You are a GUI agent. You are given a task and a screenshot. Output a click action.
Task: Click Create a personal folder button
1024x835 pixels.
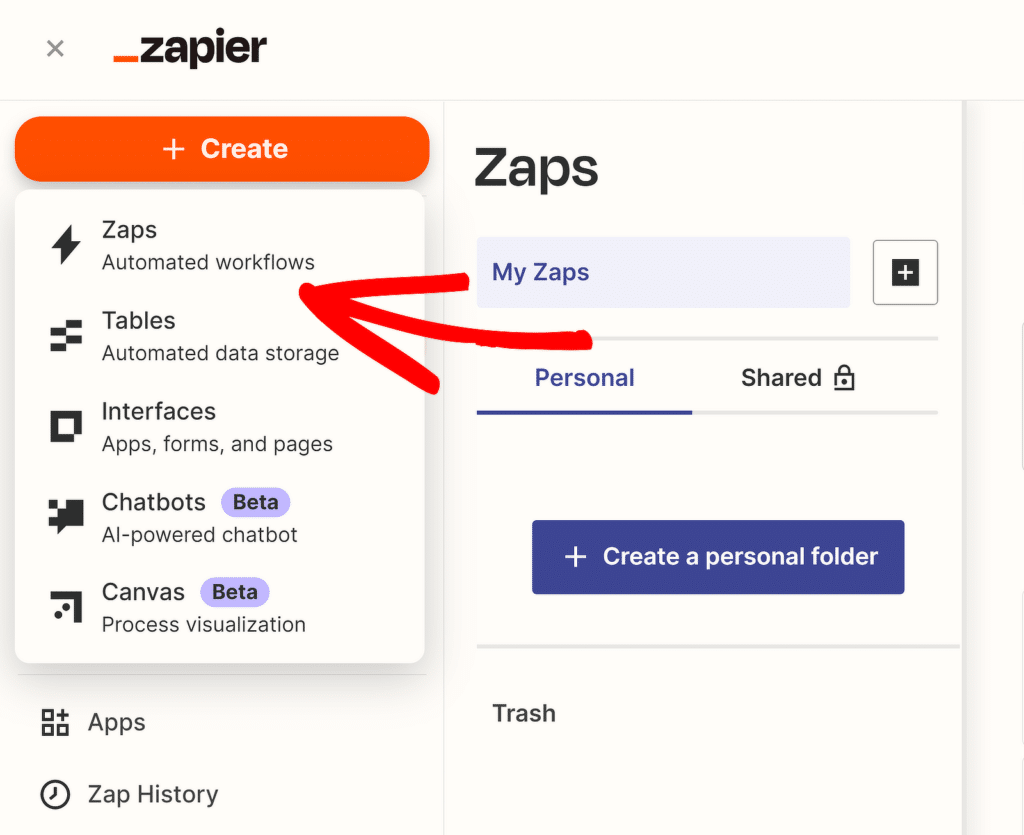point(718,557)
